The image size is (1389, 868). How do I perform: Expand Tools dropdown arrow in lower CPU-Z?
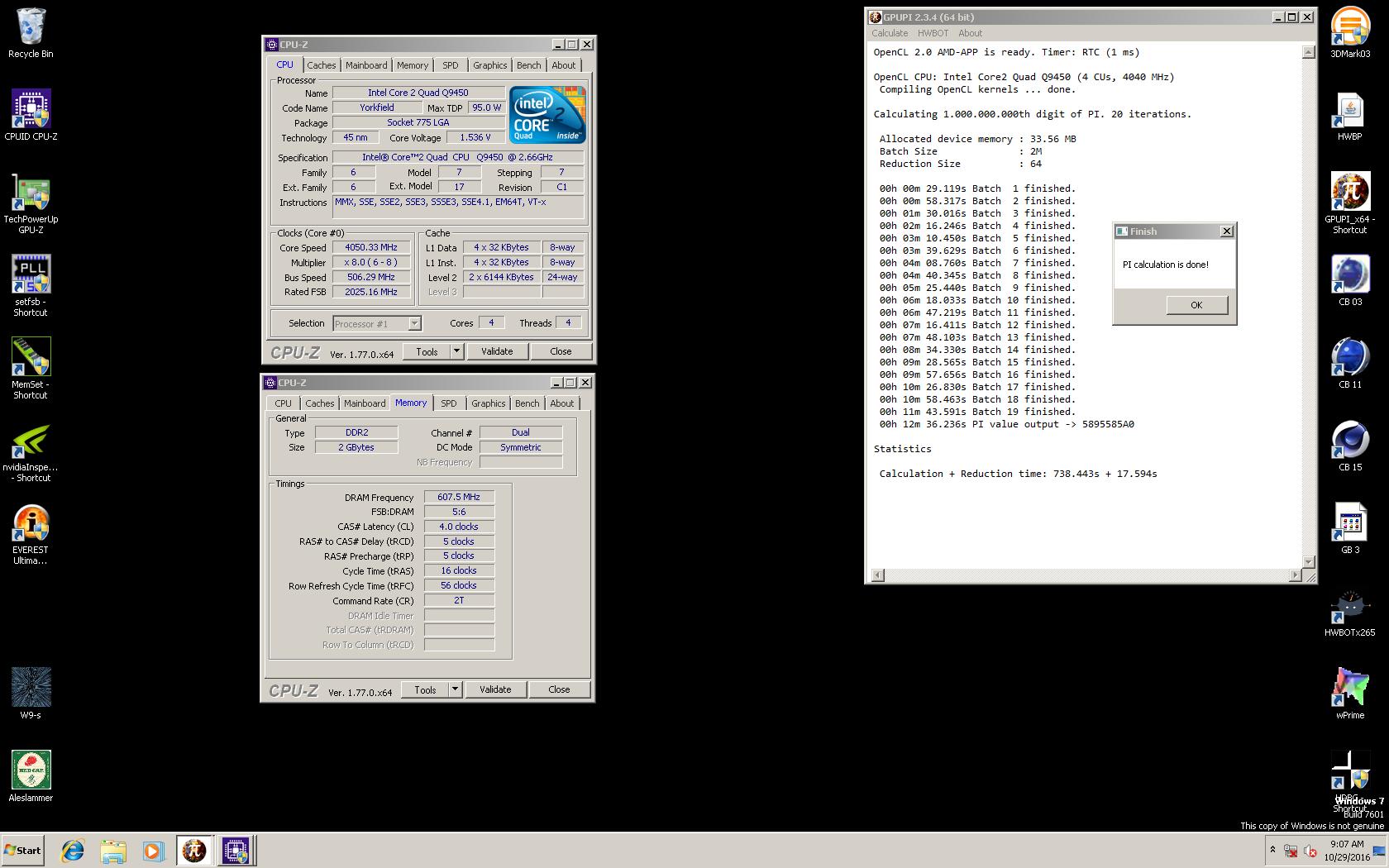455,689
